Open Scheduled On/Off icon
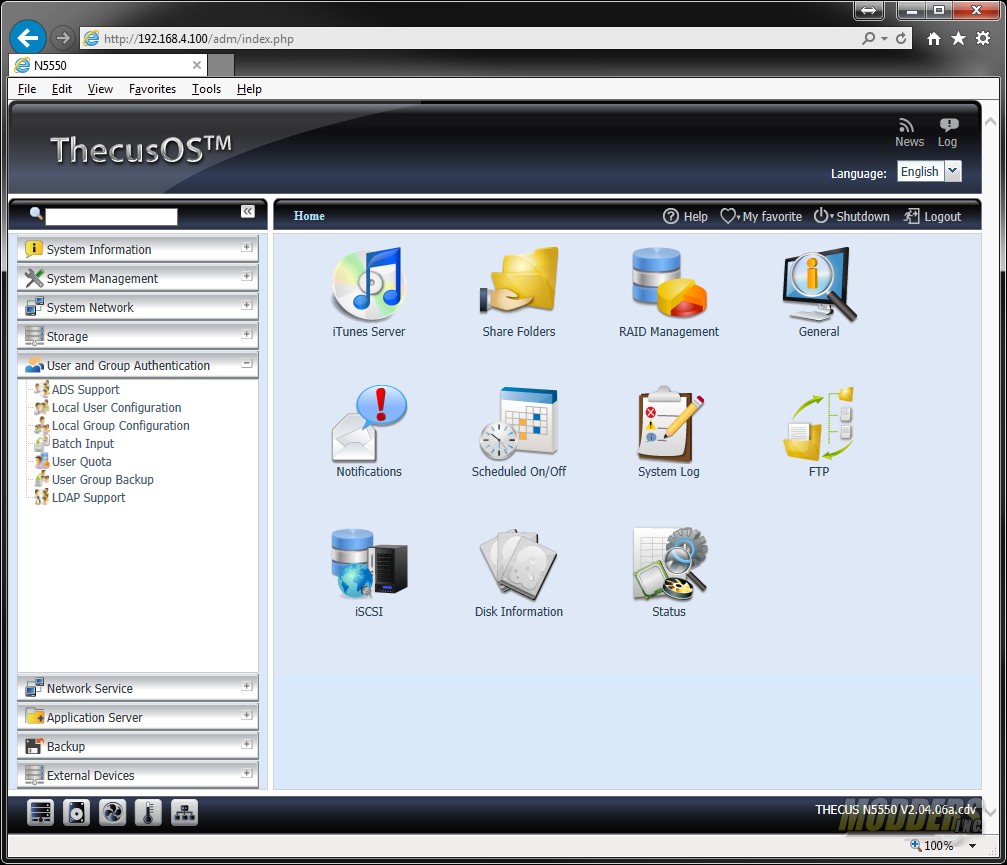Screen dimensions: 1007x865 (x=519, y=423)
